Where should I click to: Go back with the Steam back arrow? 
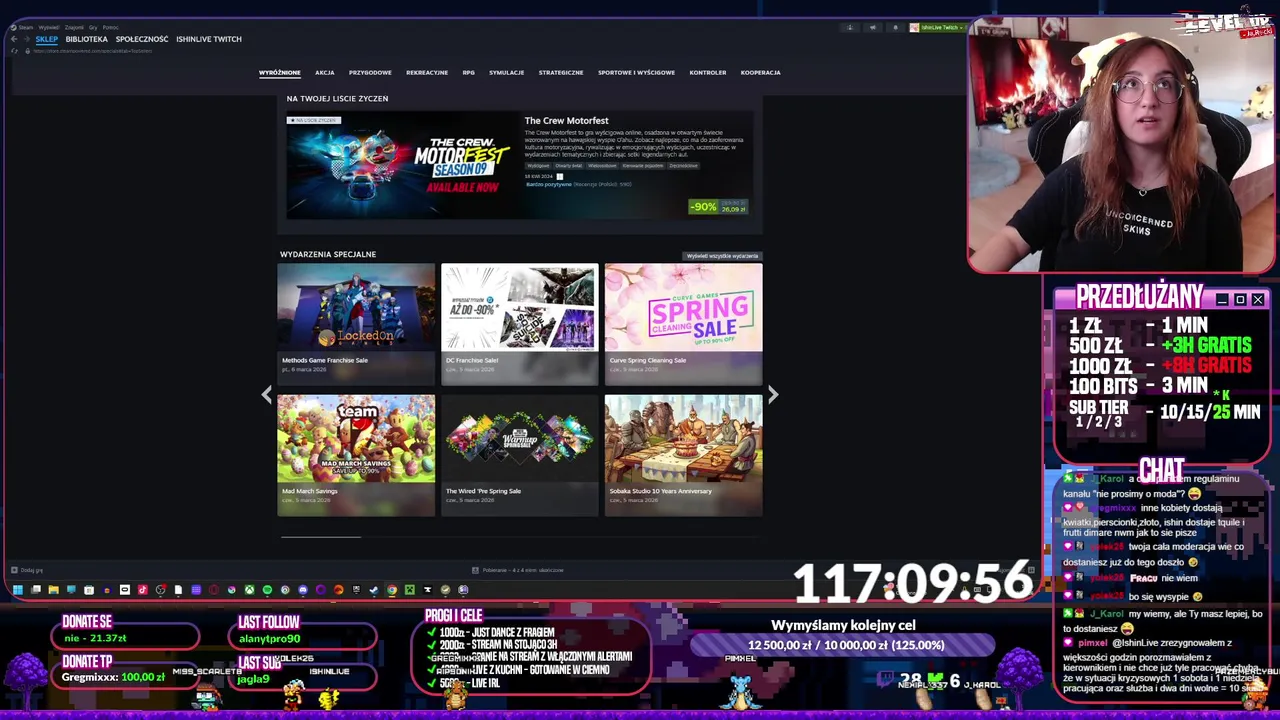click(x=14, y=39)
